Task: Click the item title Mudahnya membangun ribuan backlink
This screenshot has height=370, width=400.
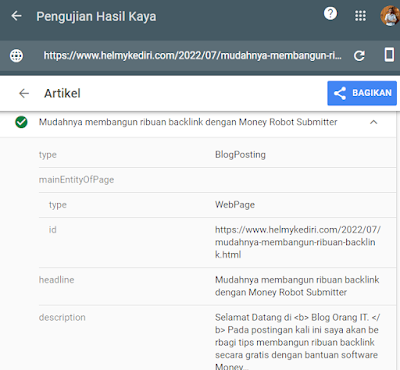Action: [188, 122]
